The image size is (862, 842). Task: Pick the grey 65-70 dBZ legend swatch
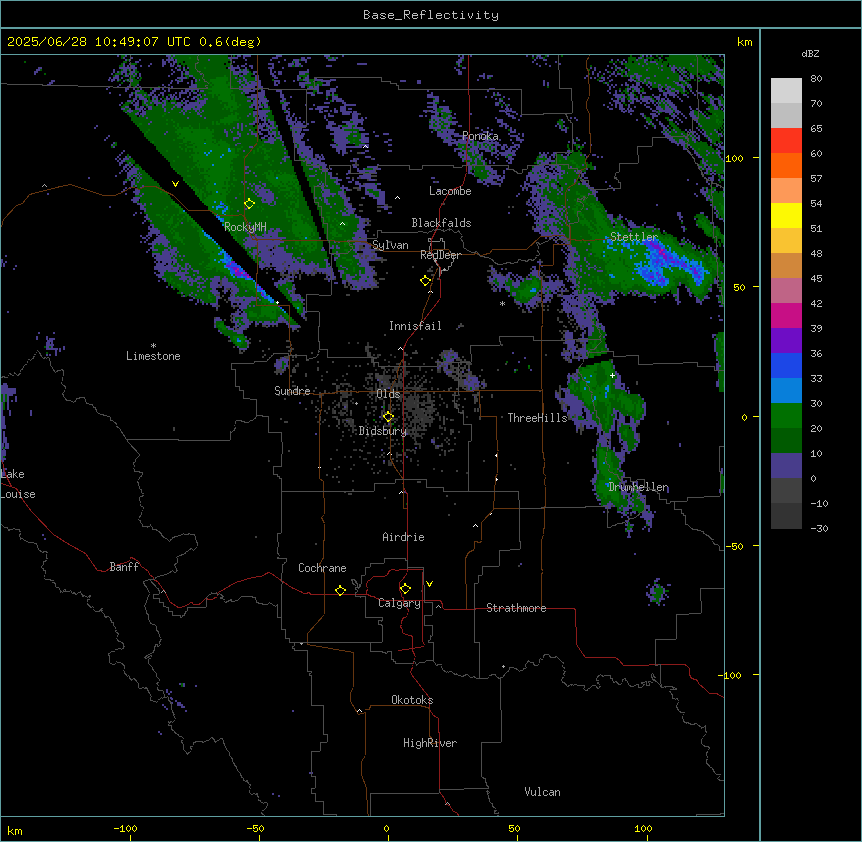(786, 116)
